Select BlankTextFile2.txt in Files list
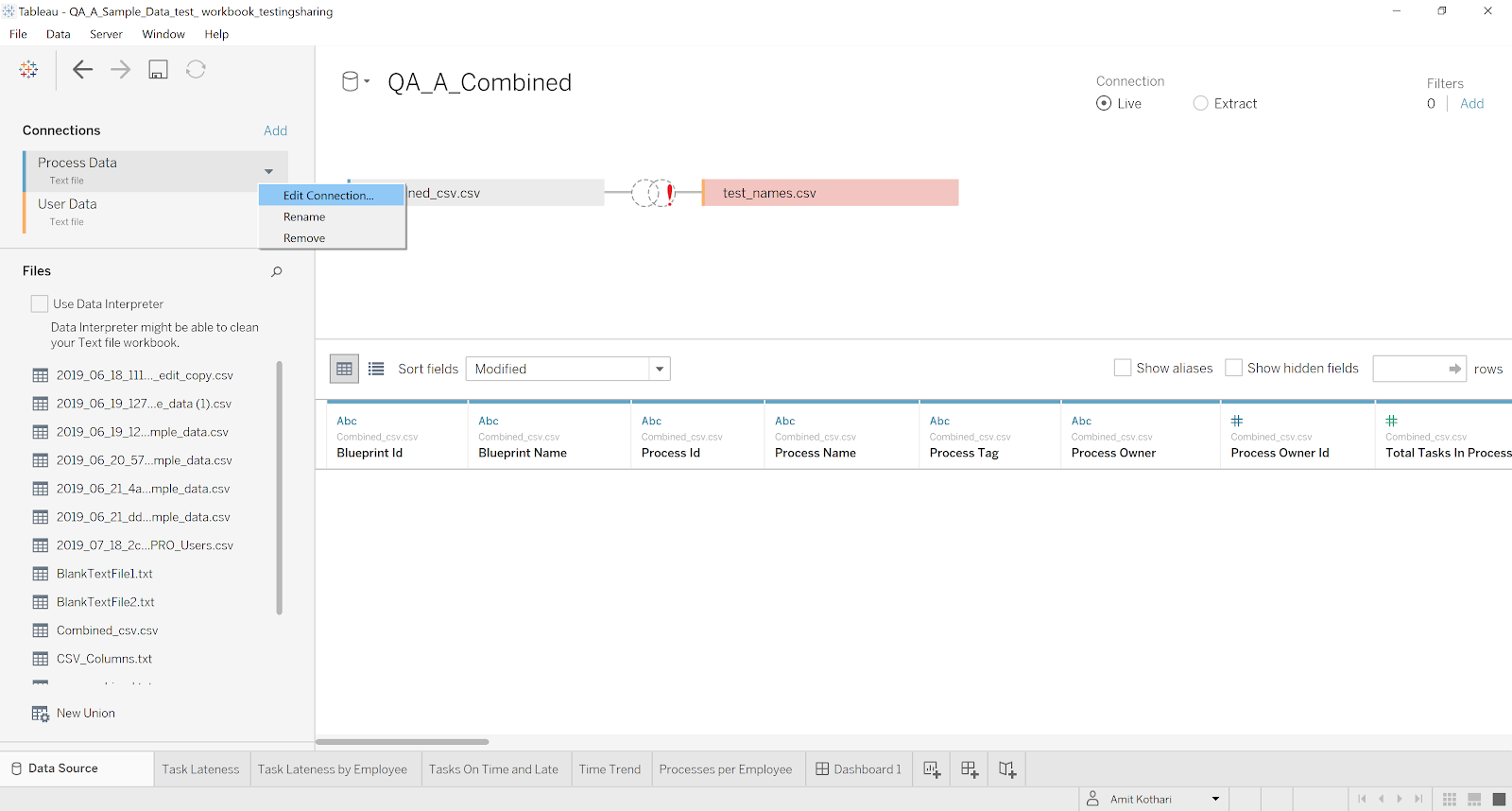The height and width of the screenshot is (811, 1512). tap(105, 602)
